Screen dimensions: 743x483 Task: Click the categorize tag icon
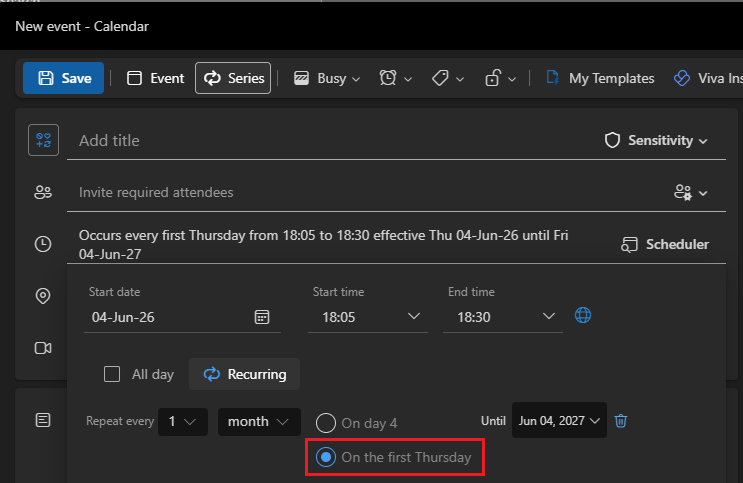pos(440,78)
